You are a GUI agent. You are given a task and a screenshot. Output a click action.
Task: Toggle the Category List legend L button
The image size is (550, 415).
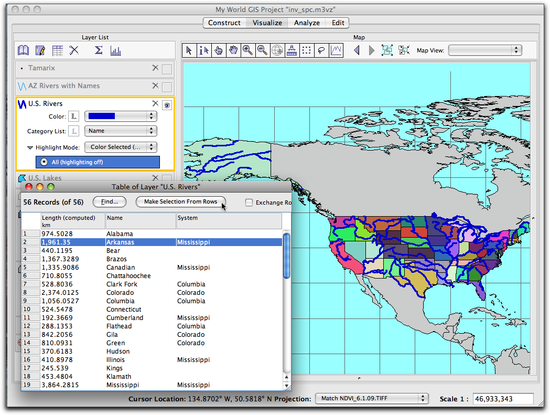(x=74, y=131)
